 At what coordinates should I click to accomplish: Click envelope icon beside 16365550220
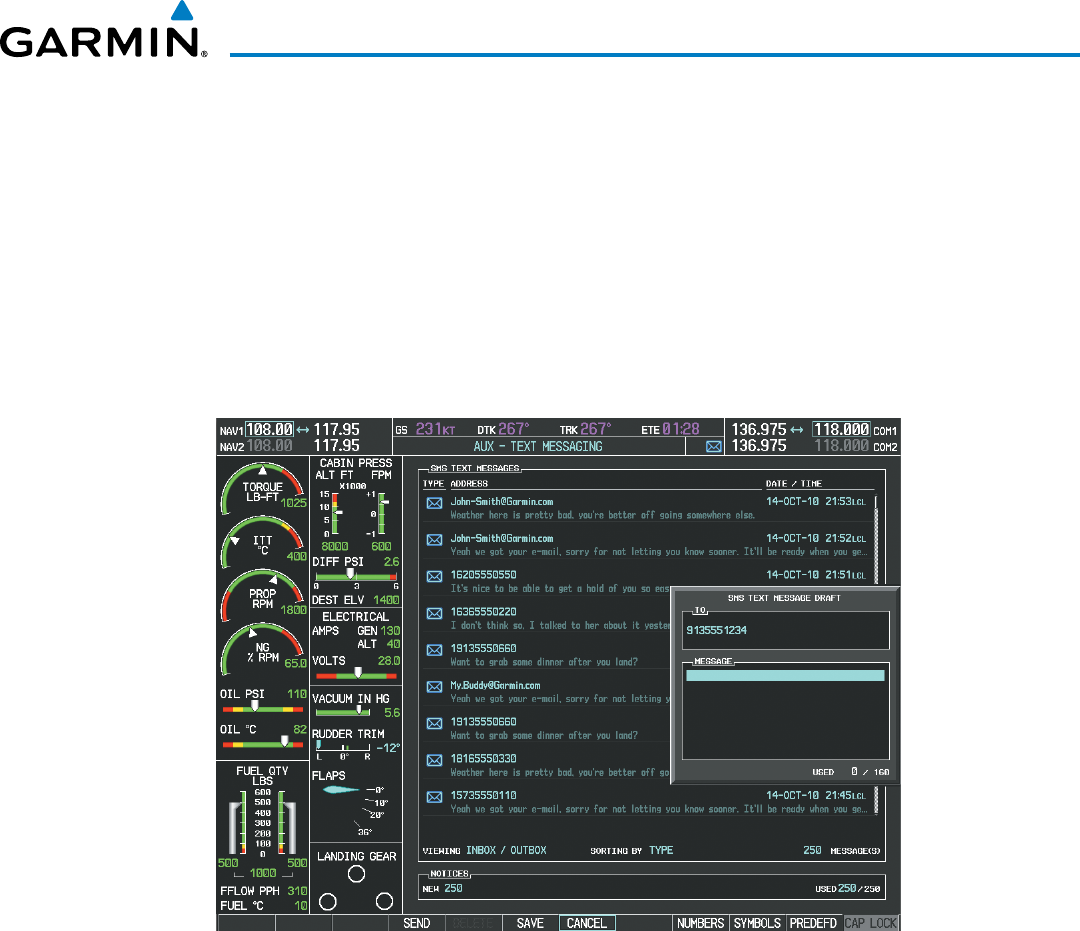(435, 613)
